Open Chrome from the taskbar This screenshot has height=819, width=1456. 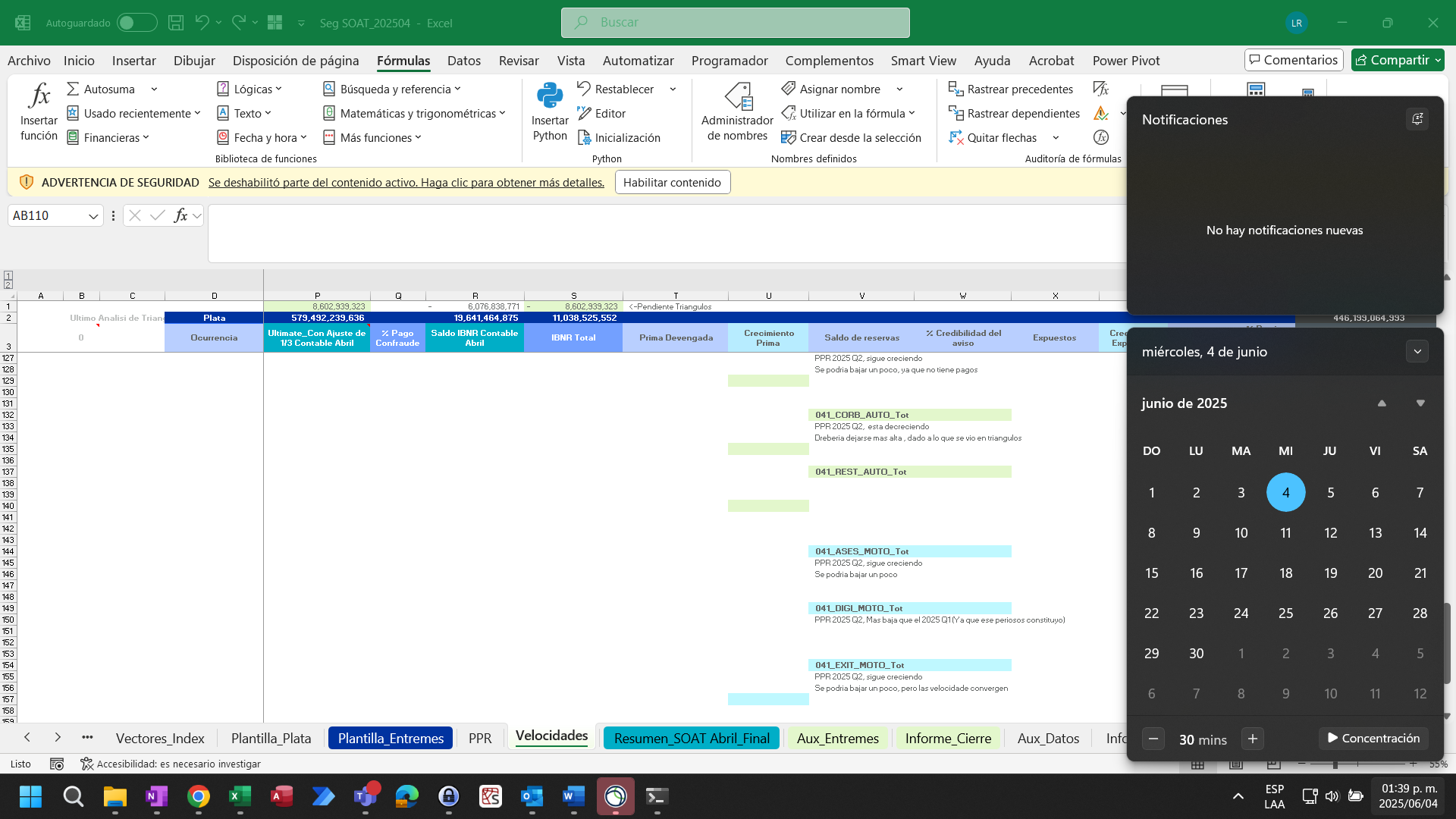(198, 796)
